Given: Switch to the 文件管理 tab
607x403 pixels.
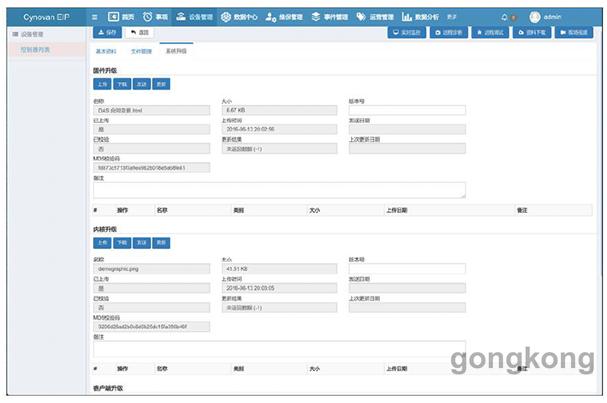Looking at the screenshot, I should point(141,49).
